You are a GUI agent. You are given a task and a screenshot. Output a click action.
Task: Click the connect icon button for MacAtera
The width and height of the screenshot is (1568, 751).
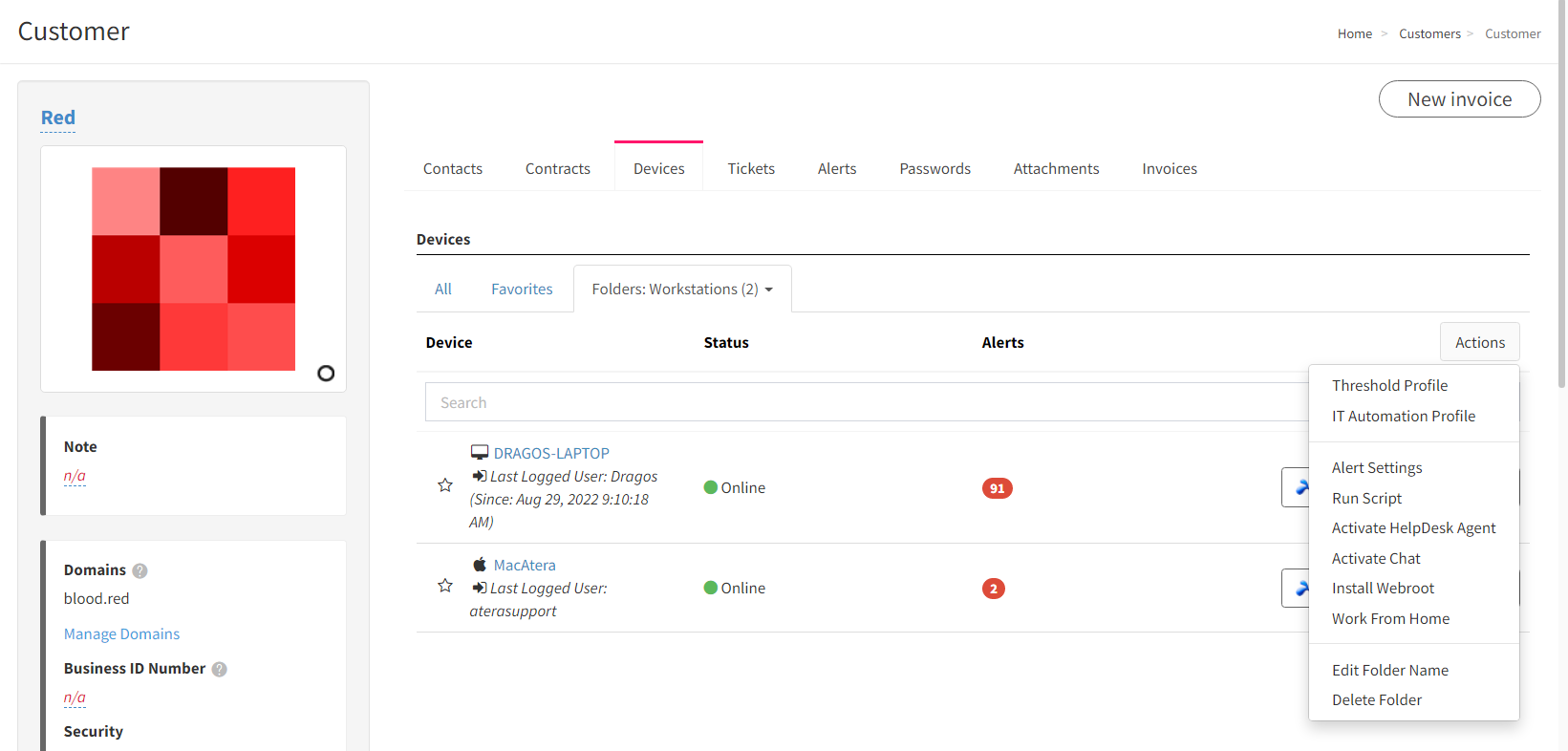pyautogui.click(x=1296, y=588)
